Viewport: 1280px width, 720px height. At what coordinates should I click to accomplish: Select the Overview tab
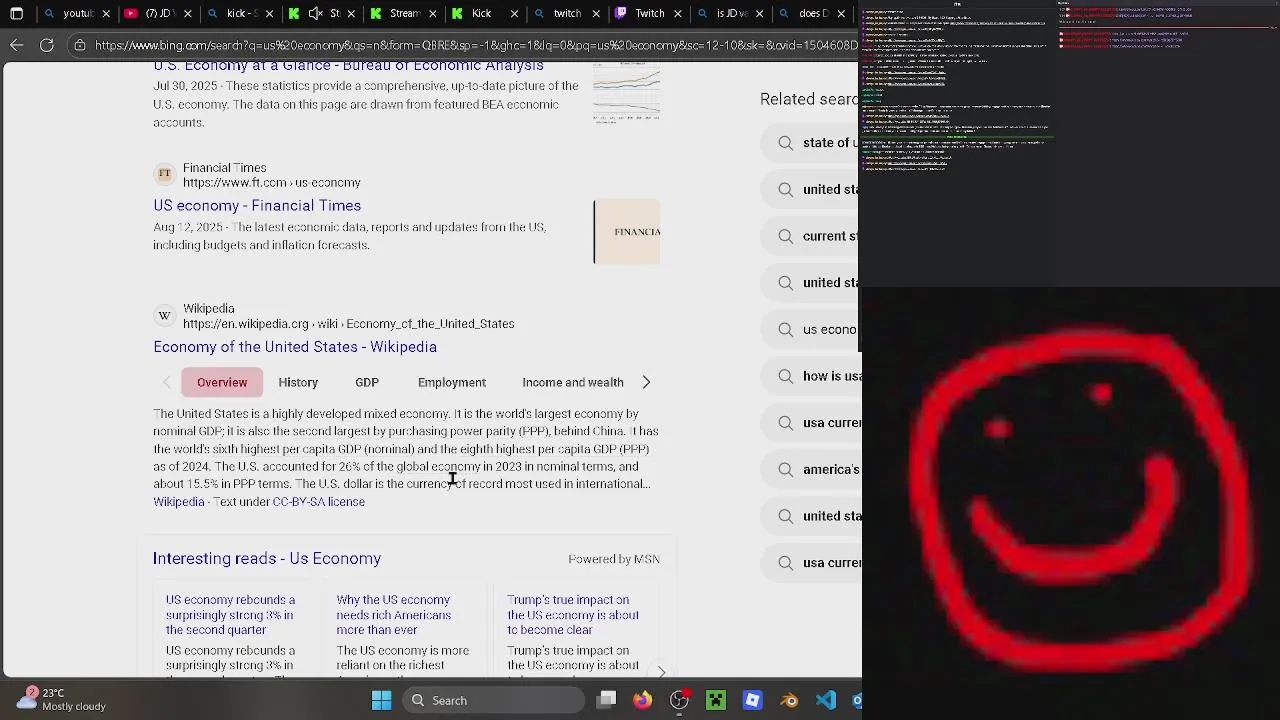pos(222,382)
